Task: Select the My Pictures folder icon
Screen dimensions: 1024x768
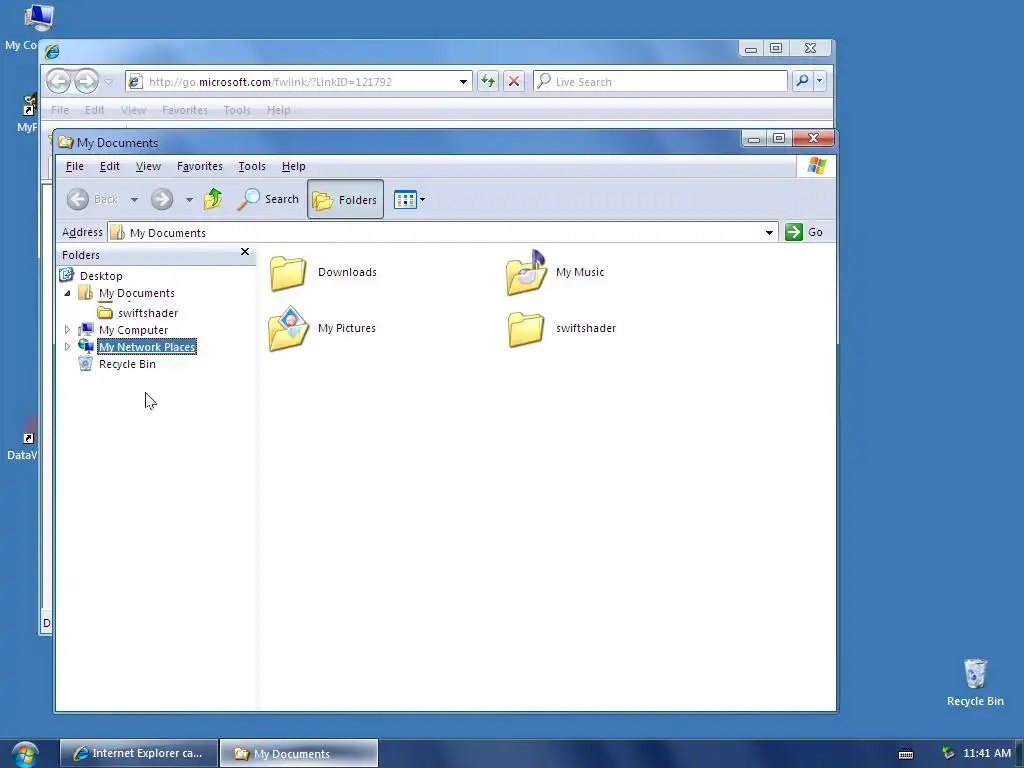Action: point(288,328)
